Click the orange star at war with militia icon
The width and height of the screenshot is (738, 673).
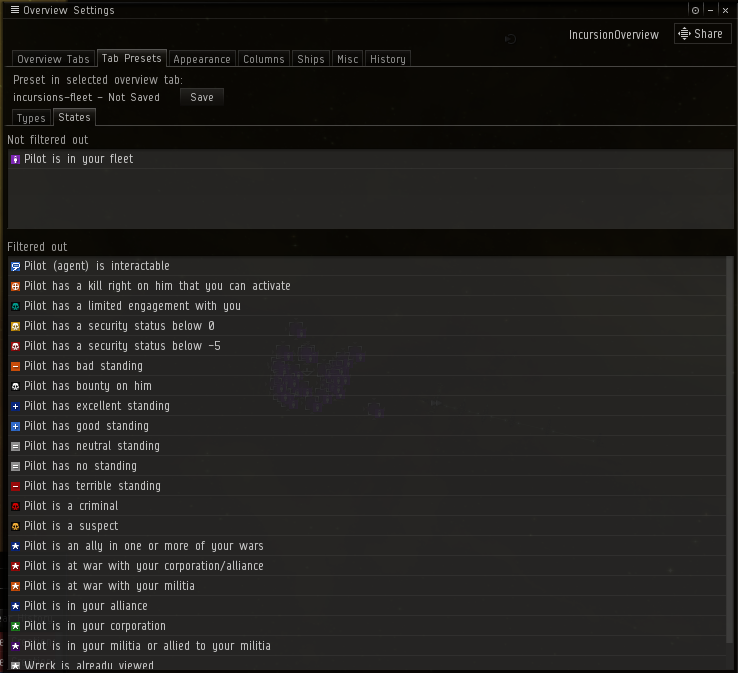(x=16, y=586)
